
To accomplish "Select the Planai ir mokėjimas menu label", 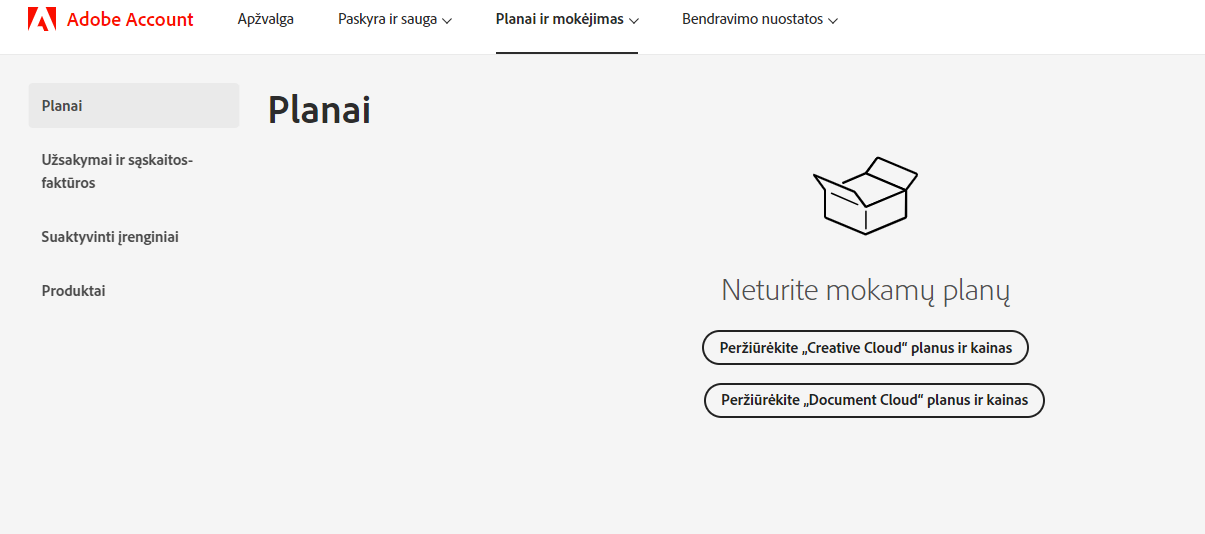I will pos(559,19).
